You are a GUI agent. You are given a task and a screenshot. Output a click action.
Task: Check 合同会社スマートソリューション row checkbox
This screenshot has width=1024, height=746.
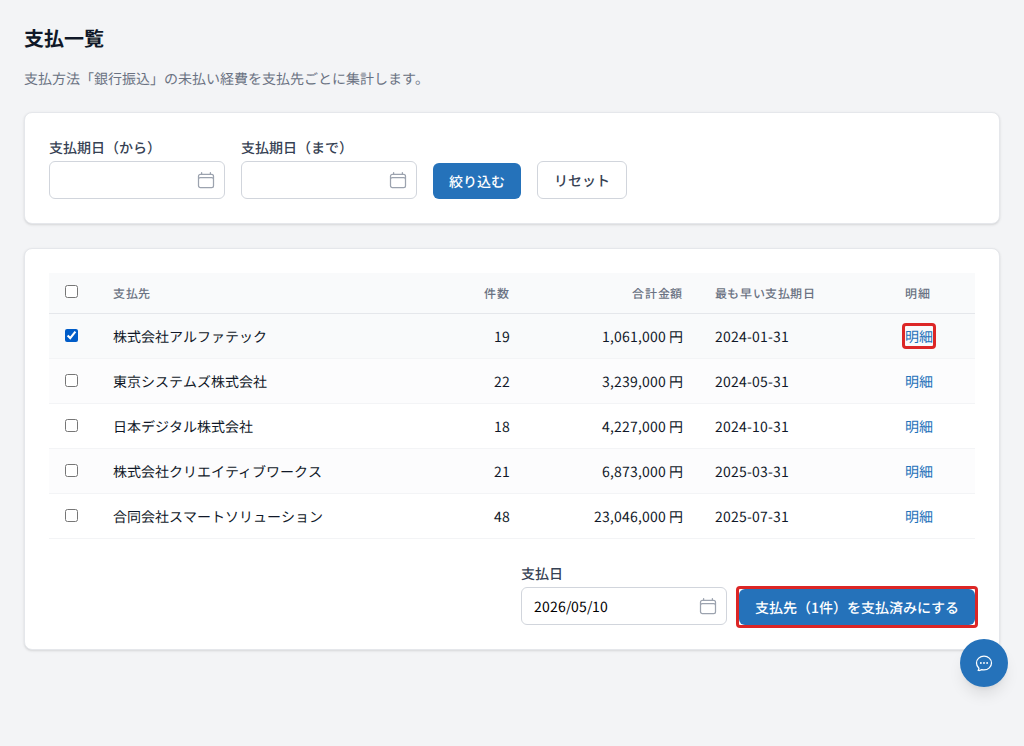[x=72, y=516]
